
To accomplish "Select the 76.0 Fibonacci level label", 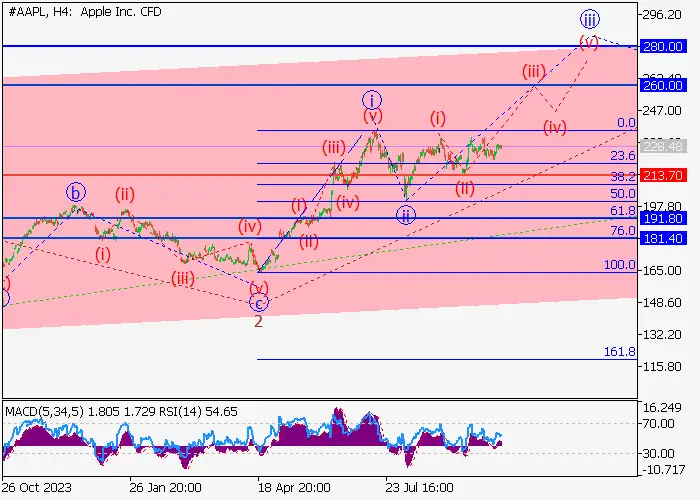I will coord(623,231).
